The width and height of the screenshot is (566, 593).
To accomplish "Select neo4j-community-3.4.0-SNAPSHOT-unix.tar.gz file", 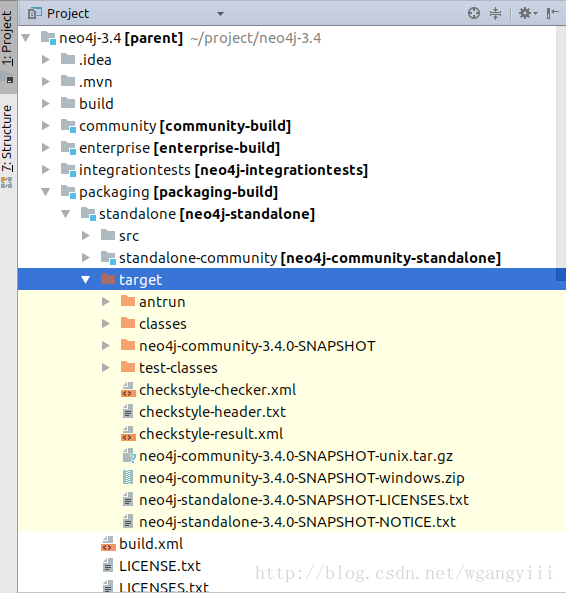I will point(296,456).
